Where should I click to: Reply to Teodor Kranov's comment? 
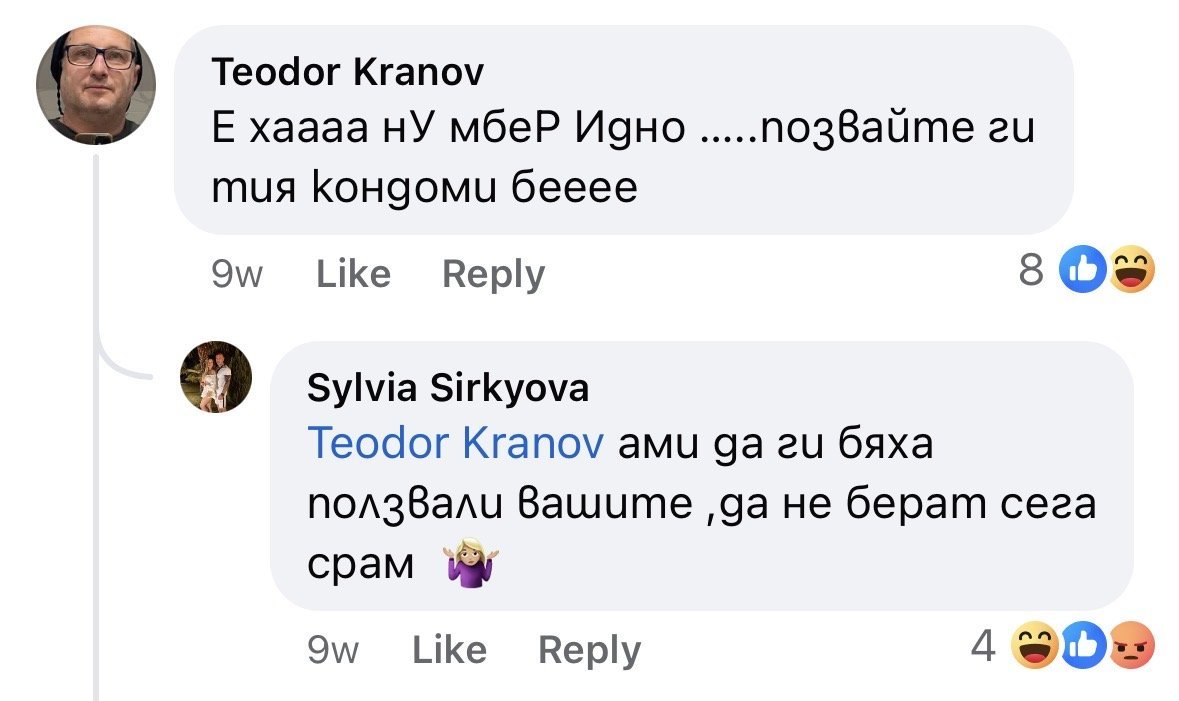click(493, 273)
